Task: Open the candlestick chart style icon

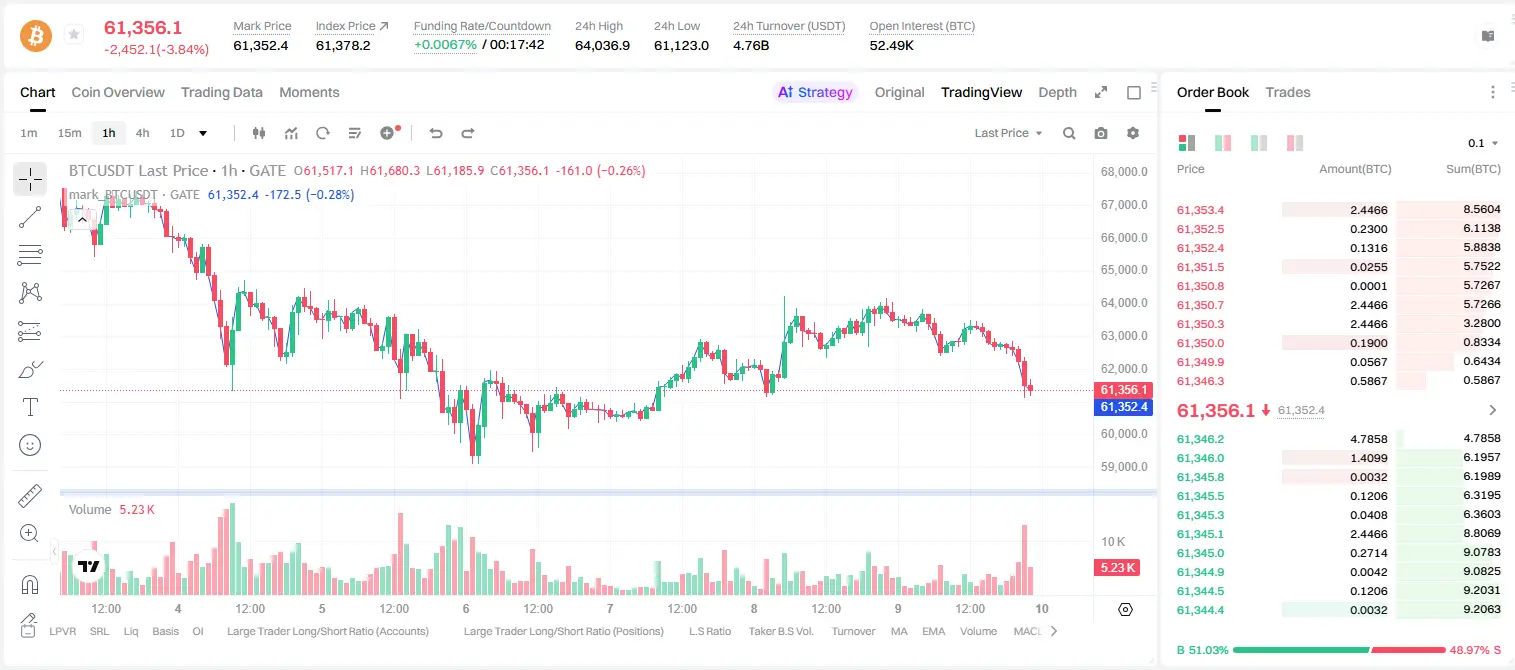Action: pos(260,133)
